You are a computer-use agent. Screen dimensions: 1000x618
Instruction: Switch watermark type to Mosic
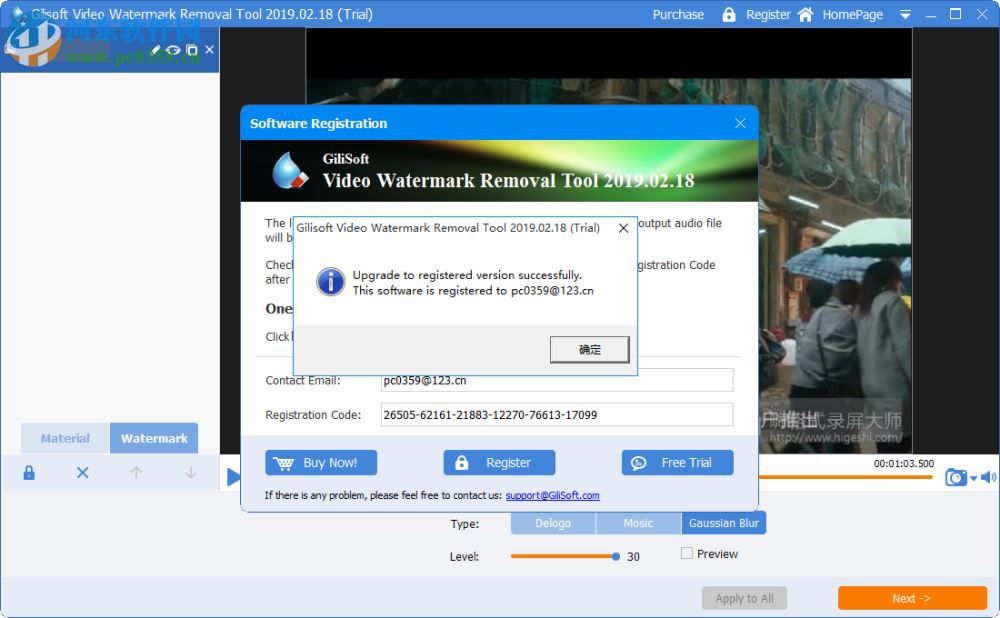tap(638, 522)
